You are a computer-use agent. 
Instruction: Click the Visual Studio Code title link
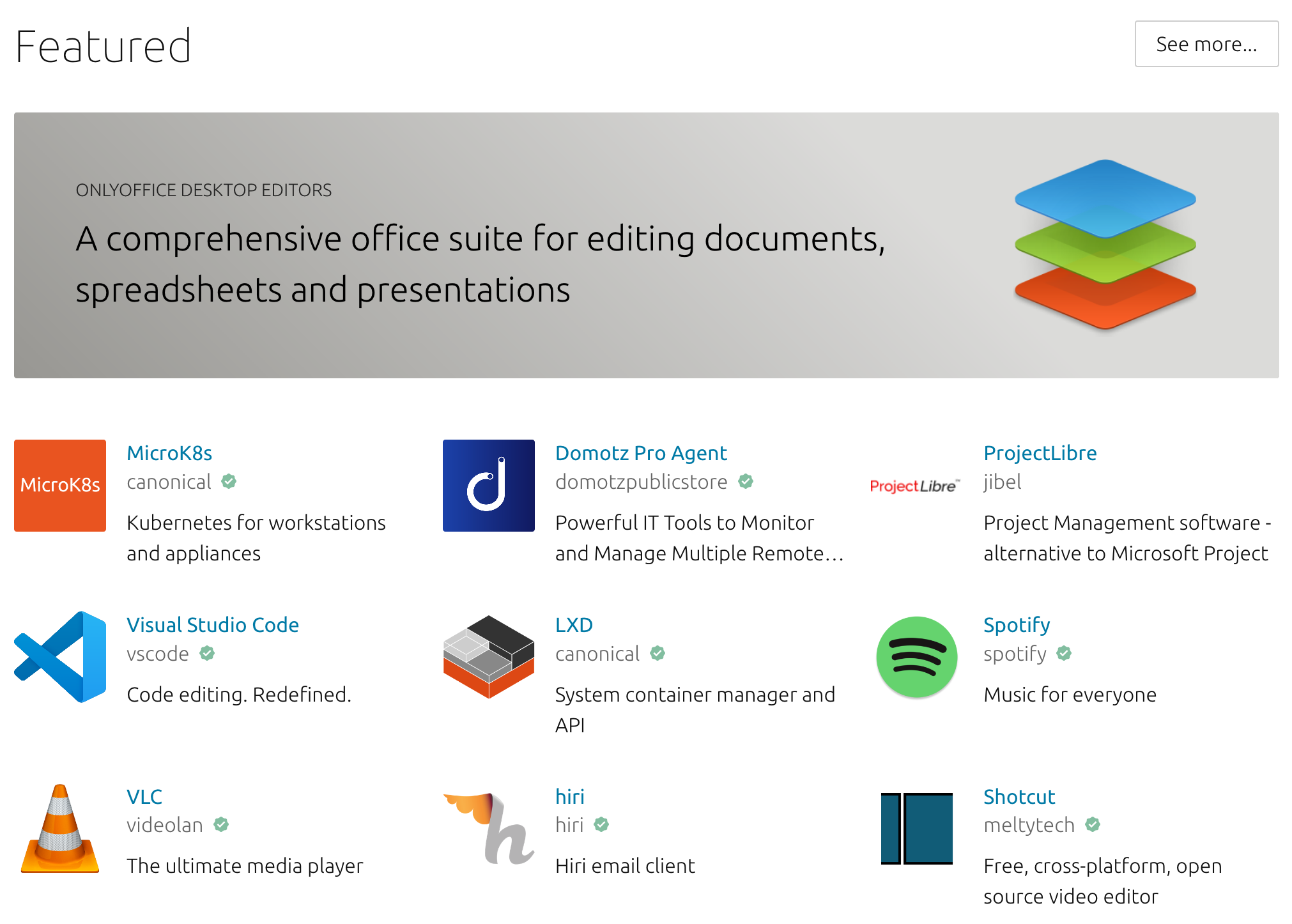point(213,625)
